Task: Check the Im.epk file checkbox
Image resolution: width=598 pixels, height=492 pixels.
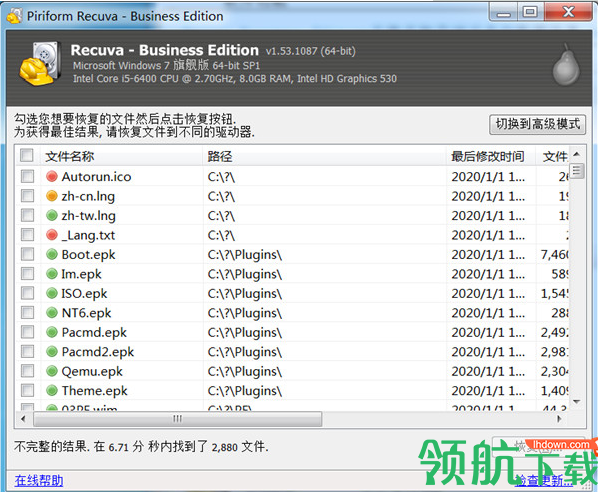Action: (x=27, y=273)
